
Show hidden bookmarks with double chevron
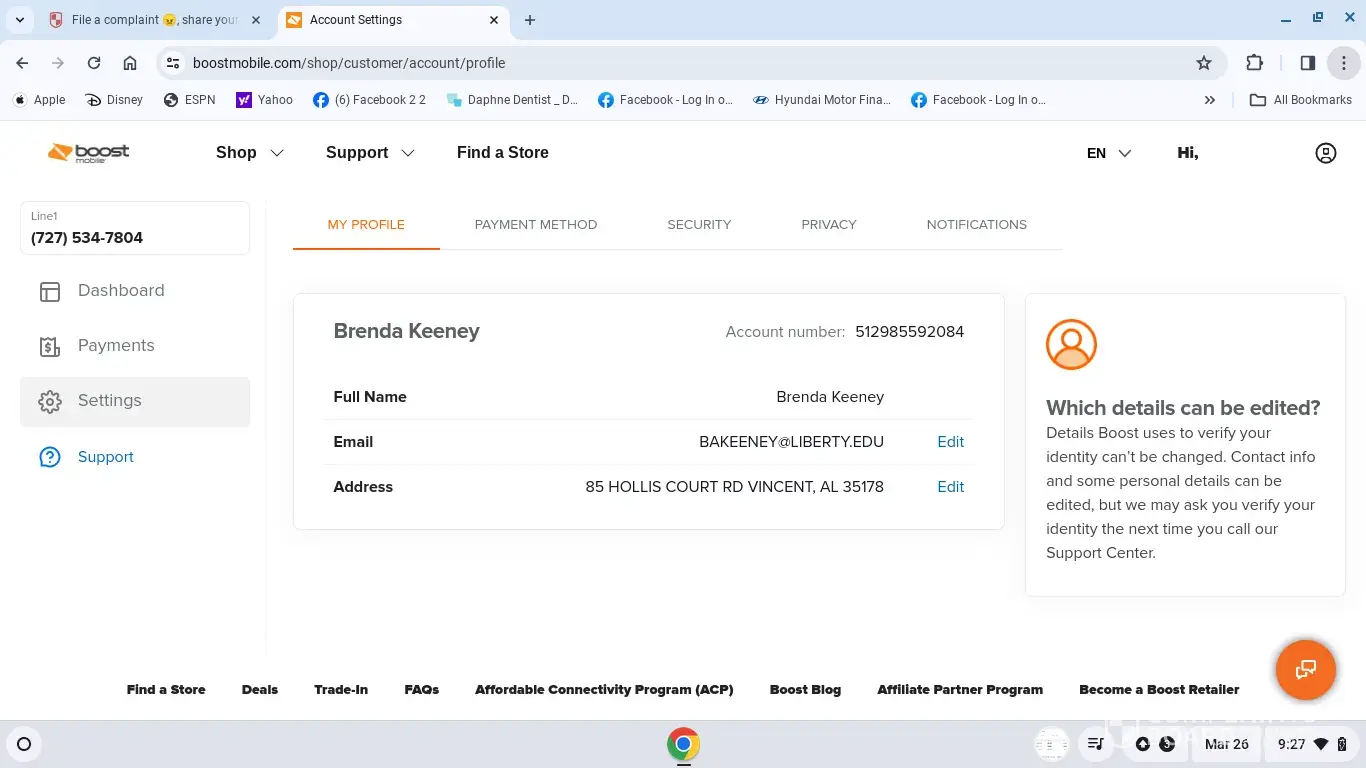click(x=1210, y=100)
